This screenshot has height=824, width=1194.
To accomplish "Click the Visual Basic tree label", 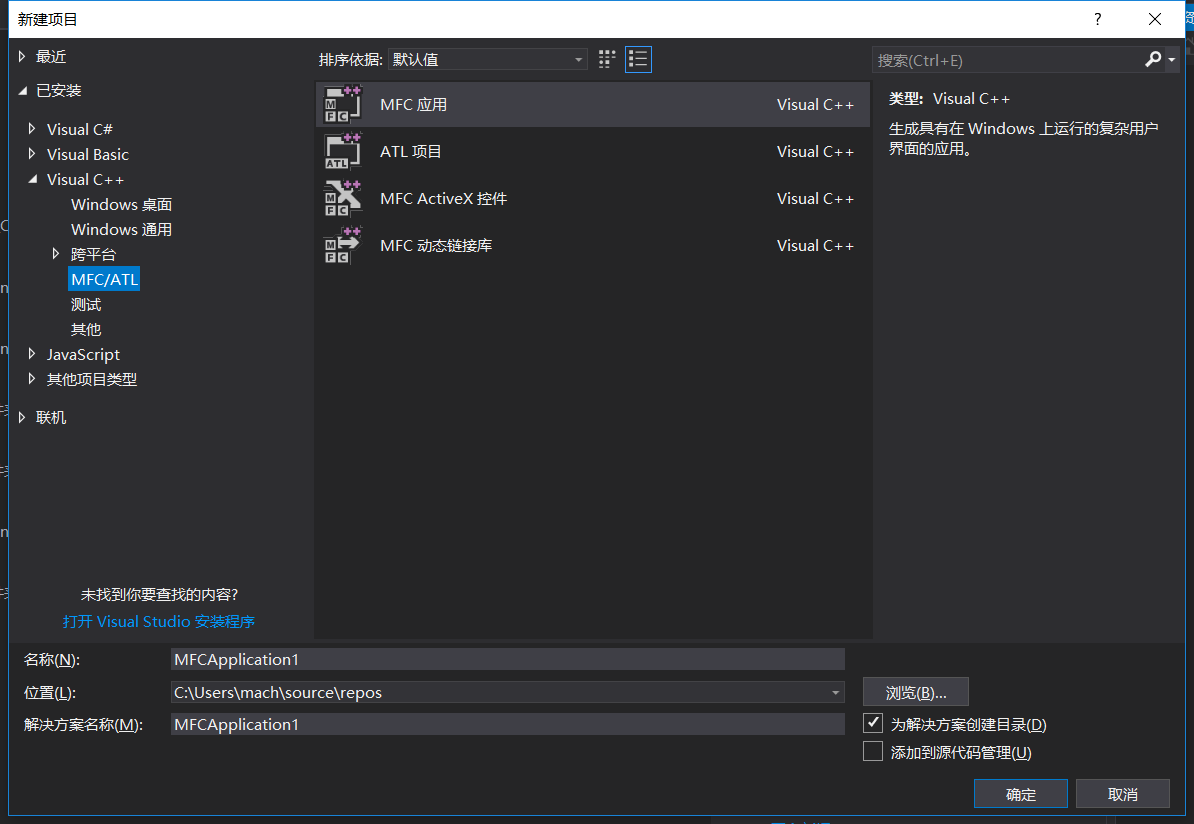I will coord(88,155).
